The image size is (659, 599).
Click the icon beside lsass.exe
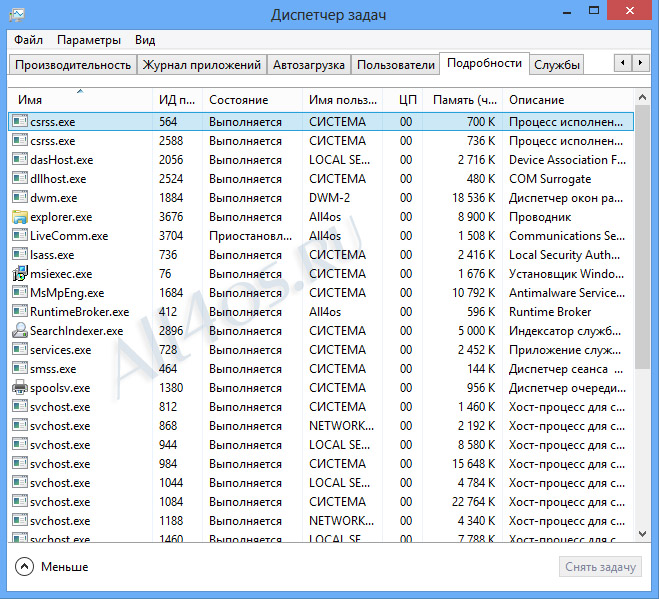tap(20, 254)
